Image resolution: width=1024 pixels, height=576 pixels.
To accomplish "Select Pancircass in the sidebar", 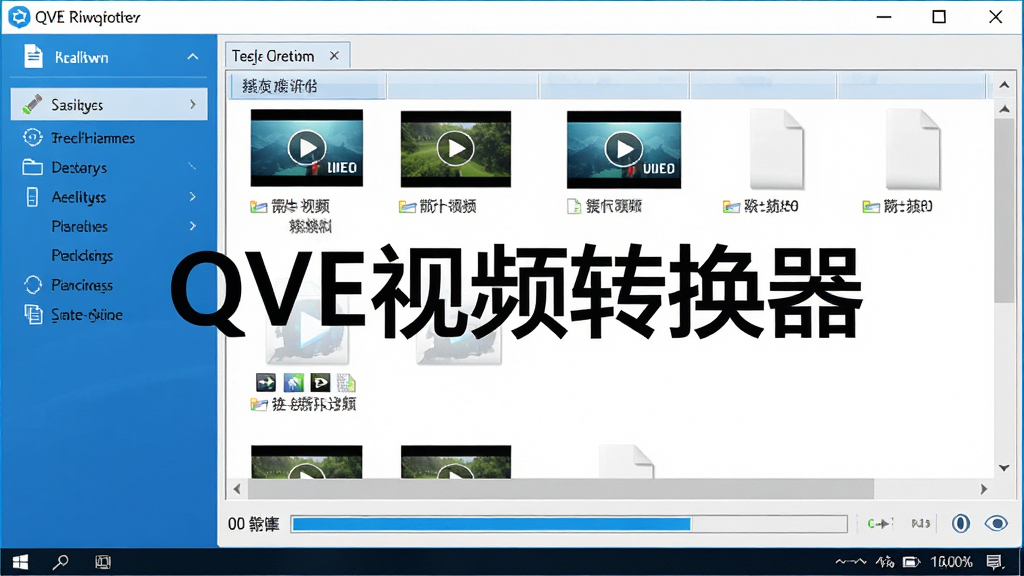I will click(82, 285).
